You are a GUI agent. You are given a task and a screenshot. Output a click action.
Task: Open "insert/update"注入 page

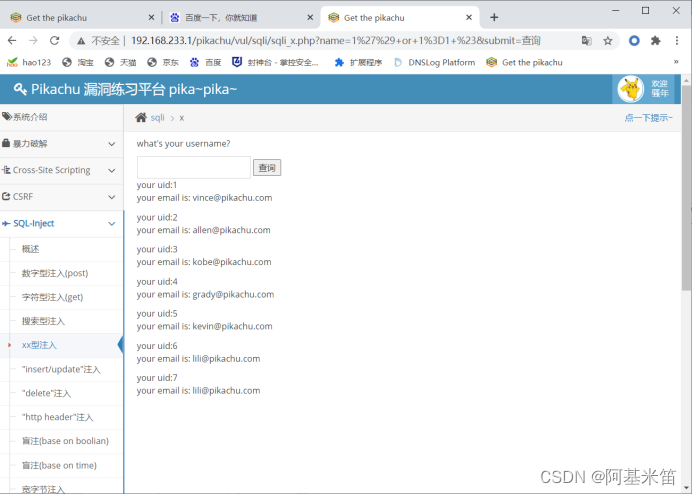(61, 369)
